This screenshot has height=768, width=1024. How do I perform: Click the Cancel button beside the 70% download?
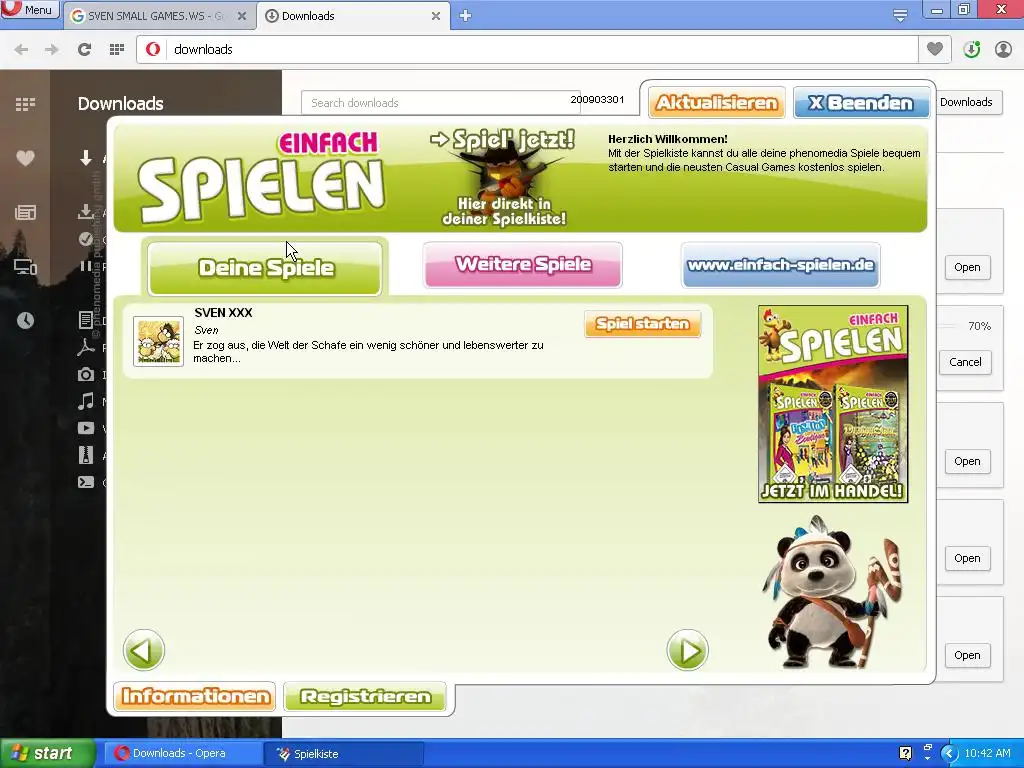965,362
